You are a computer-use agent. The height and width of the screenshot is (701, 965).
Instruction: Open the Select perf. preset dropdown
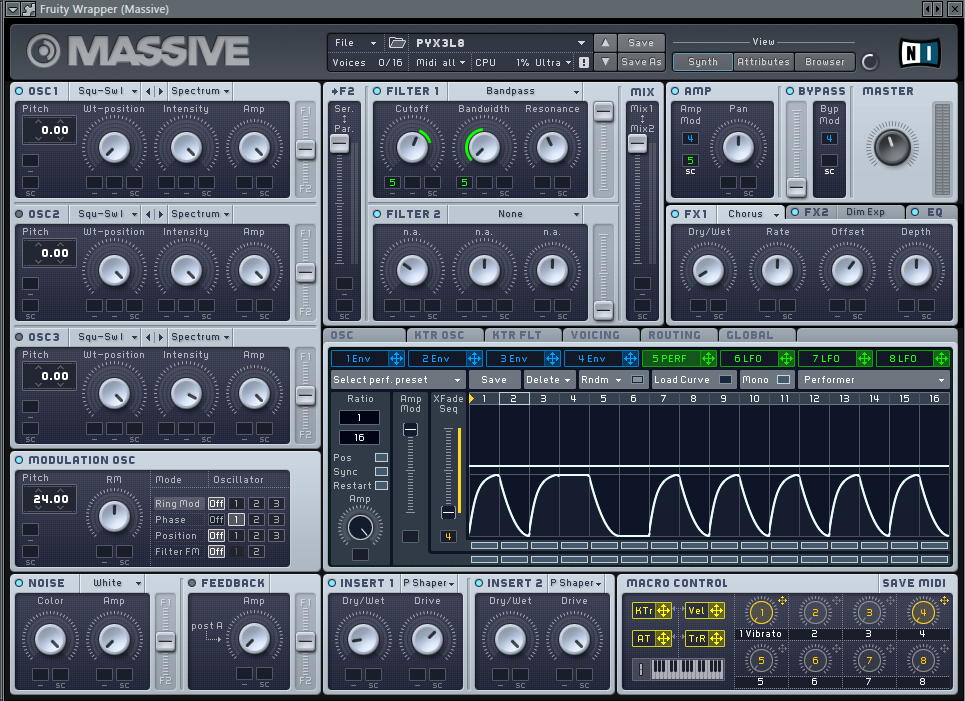pos(397,380)
